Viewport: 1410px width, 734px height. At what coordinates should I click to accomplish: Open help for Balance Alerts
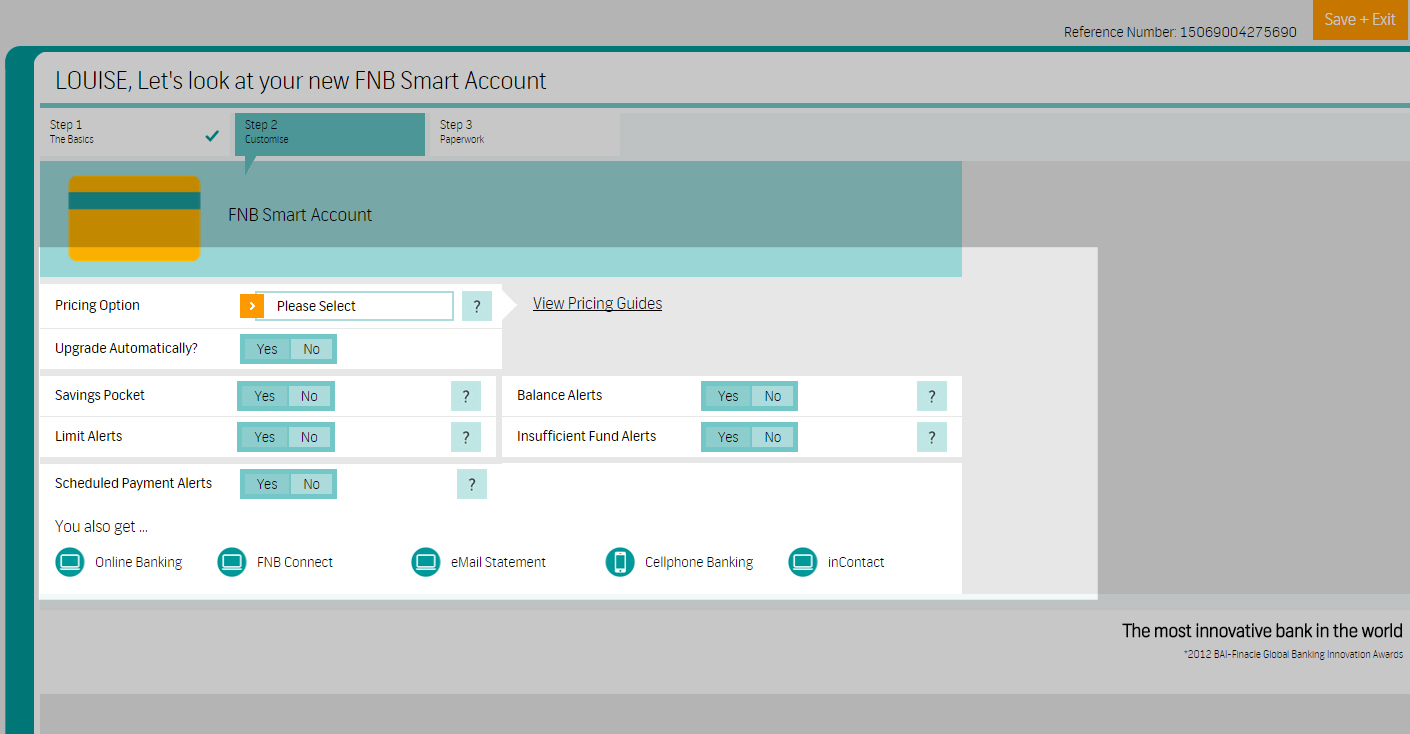click(x=932, y=396)
